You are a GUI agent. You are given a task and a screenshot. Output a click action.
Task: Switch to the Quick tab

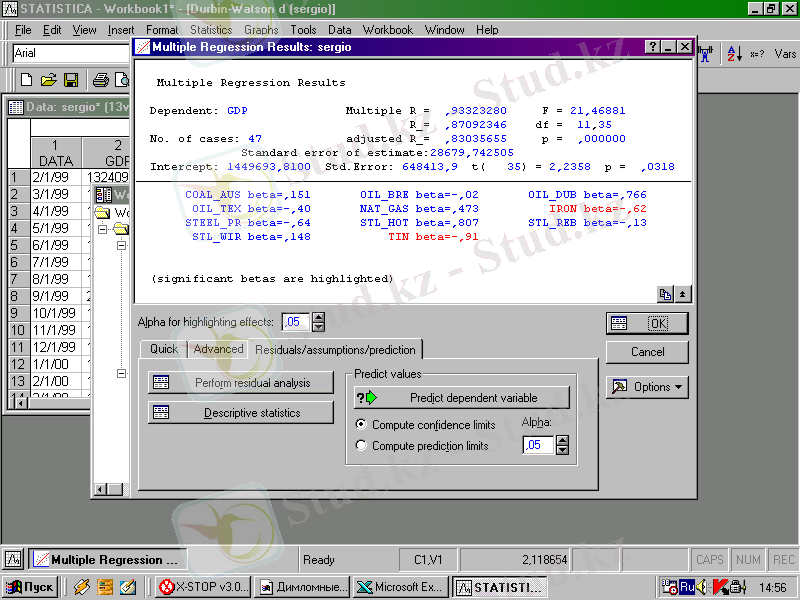[x=164, y=349]
